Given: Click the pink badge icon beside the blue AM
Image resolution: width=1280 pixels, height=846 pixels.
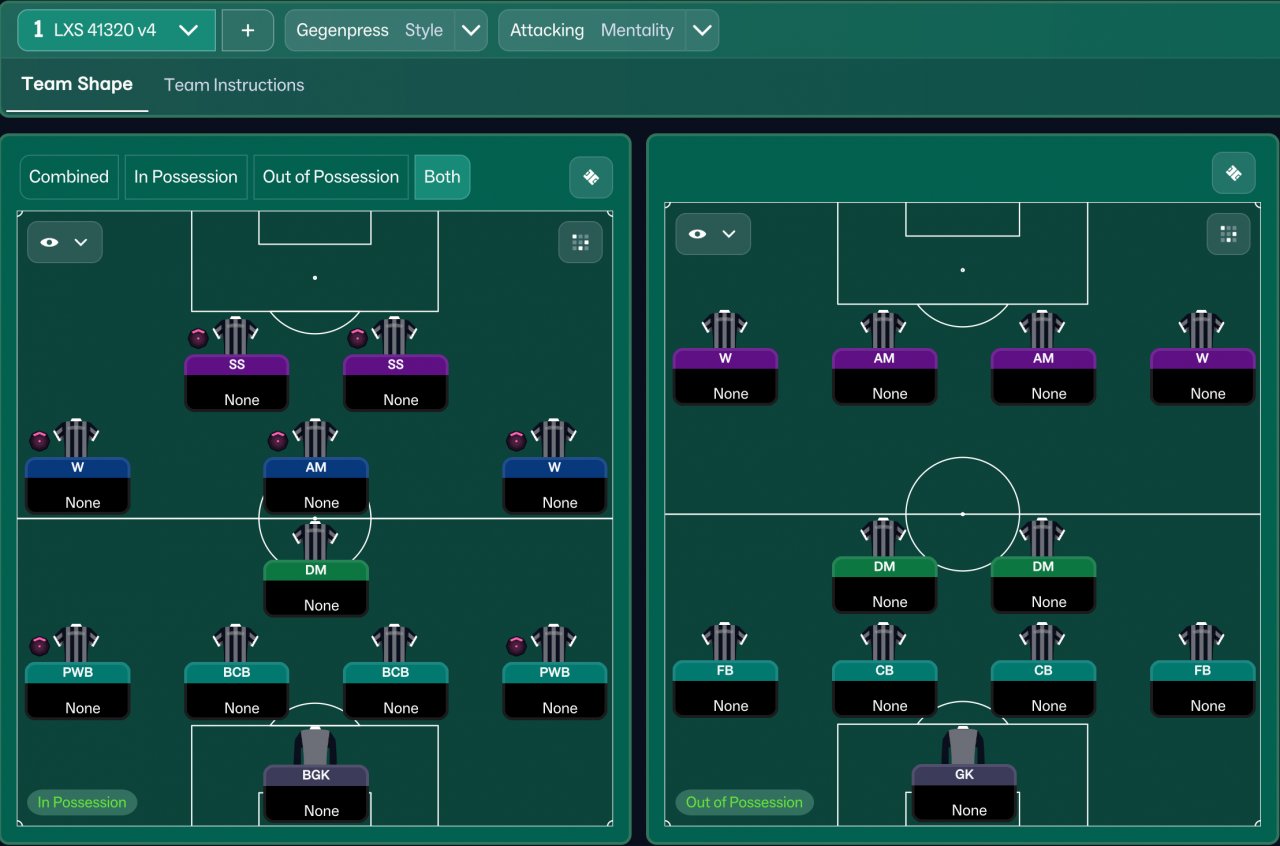Looking at the screenshot, I should 278,441.
